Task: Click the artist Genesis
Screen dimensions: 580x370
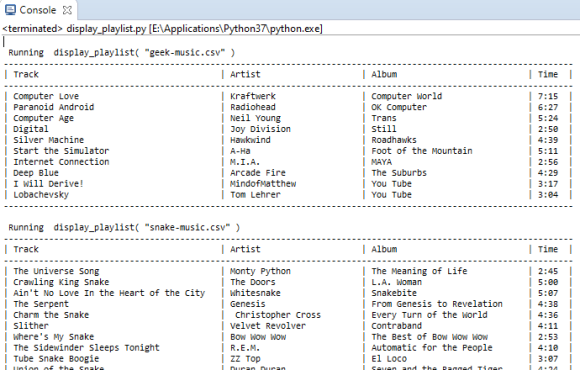Action: point(247,304)
